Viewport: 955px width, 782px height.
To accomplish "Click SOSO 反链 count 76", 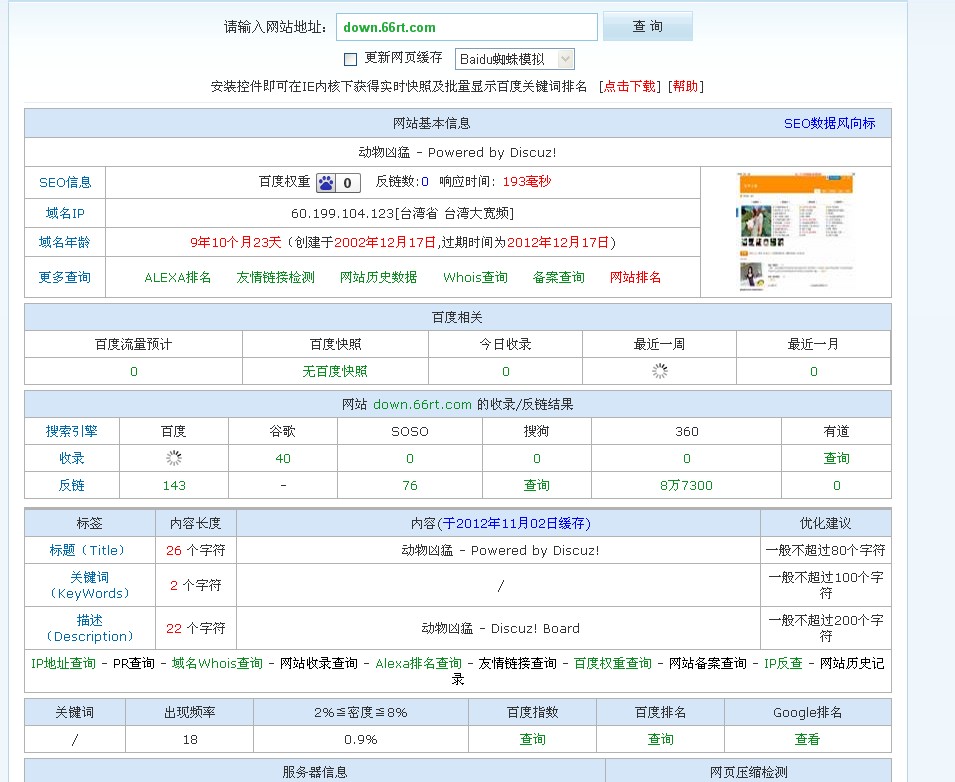I will (410, 485).
